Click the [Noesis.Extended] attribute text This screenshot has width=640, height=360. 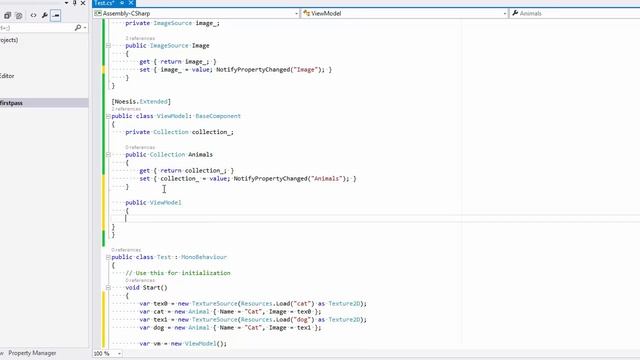141,102
